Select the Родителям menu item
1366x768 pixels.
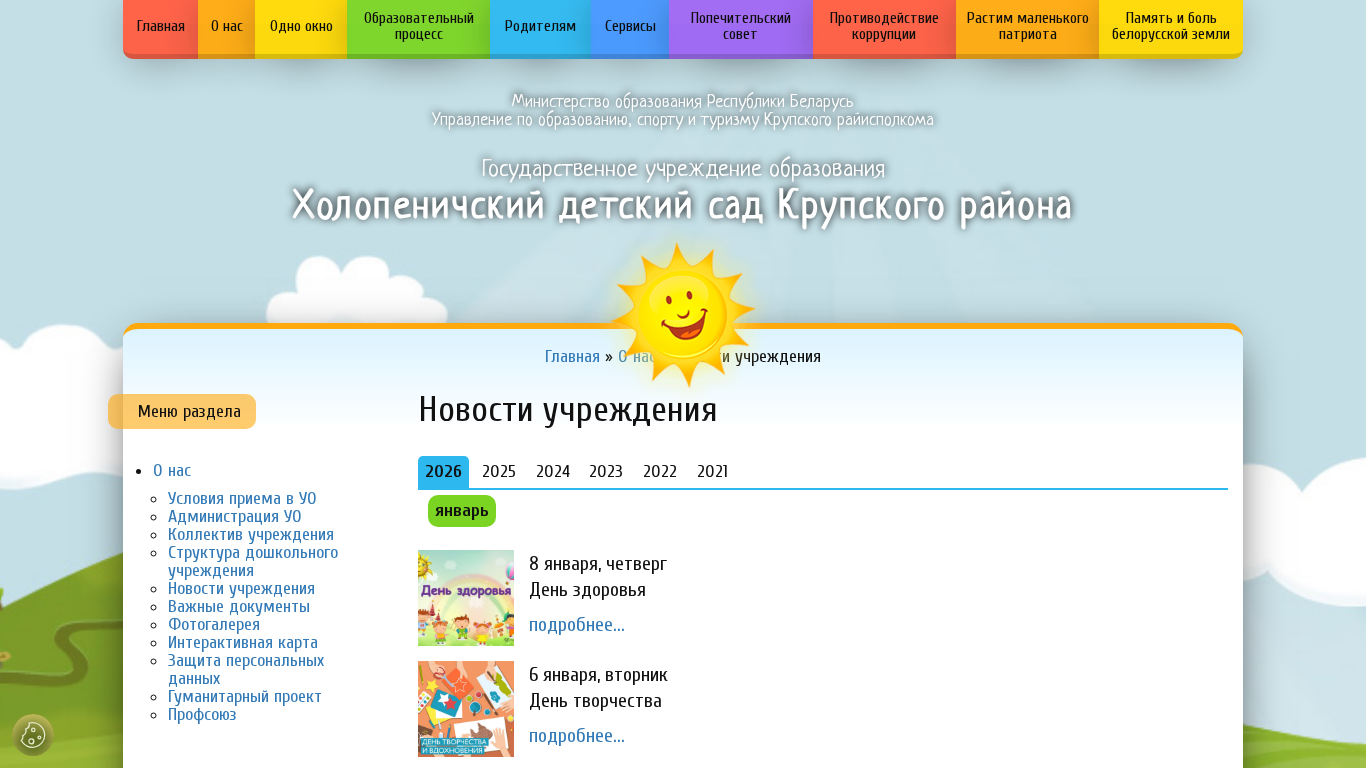(x=540, y=27)
